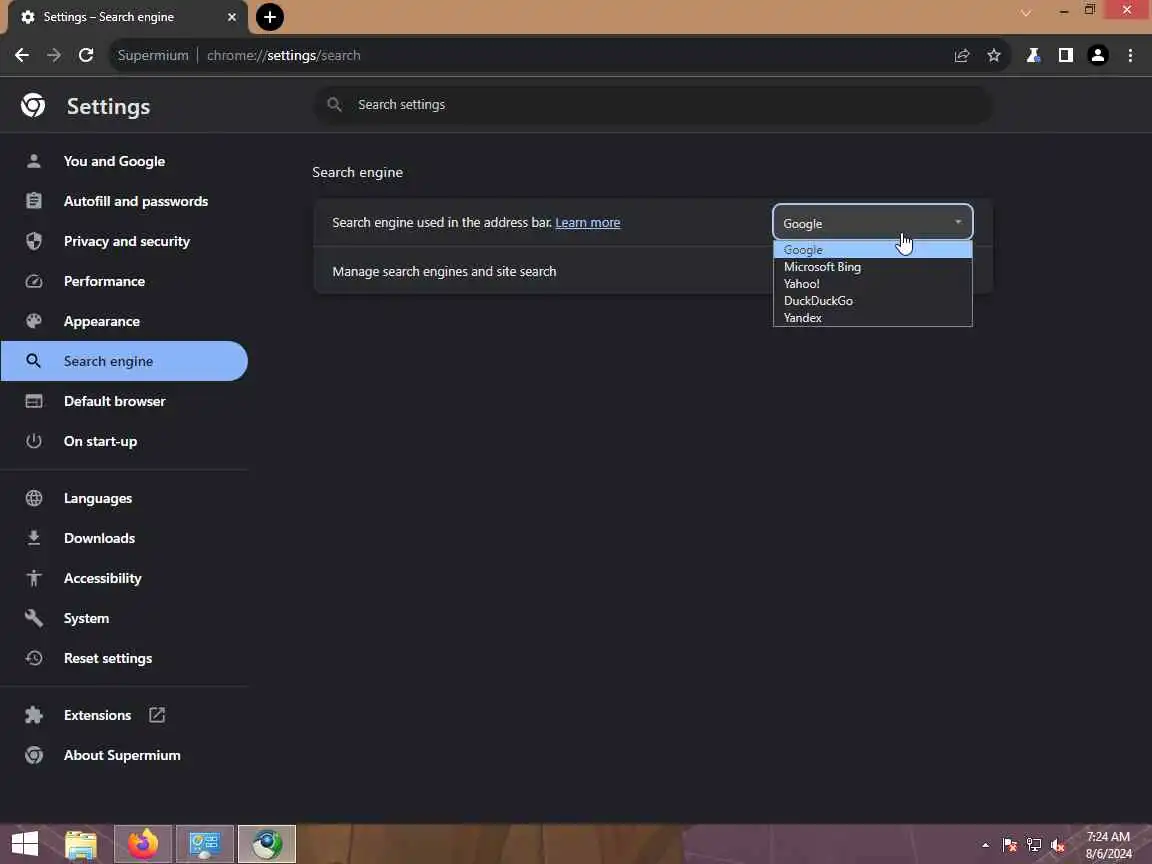
Task: Open the share page icon in address bar
Action: point(962,55)
